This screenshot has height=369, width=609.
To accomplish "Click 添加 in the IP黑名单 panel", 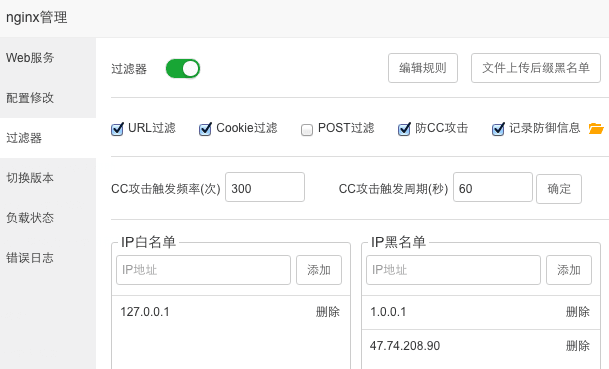I will 569,270.
